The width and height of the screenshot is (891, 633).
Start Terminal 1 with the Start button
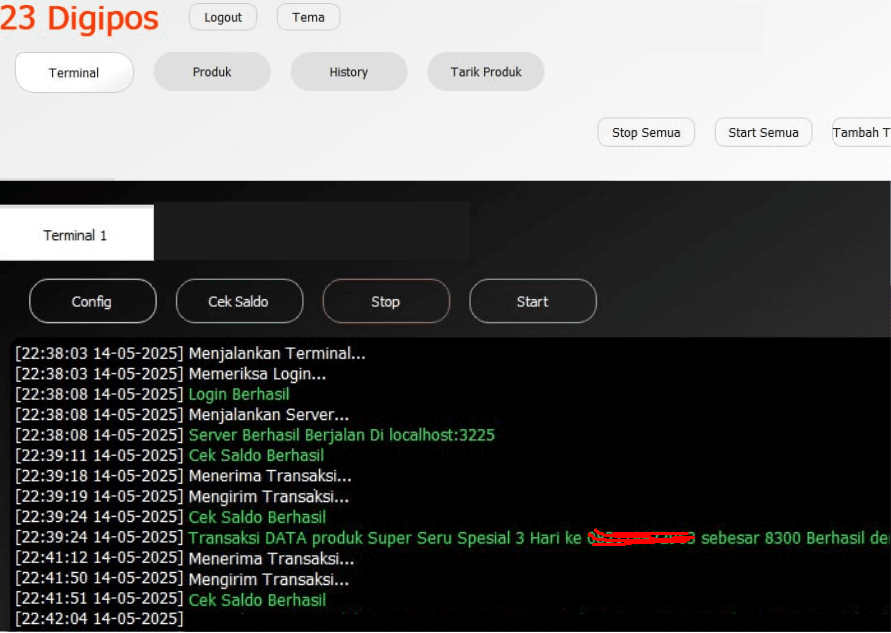pos(532,301)
